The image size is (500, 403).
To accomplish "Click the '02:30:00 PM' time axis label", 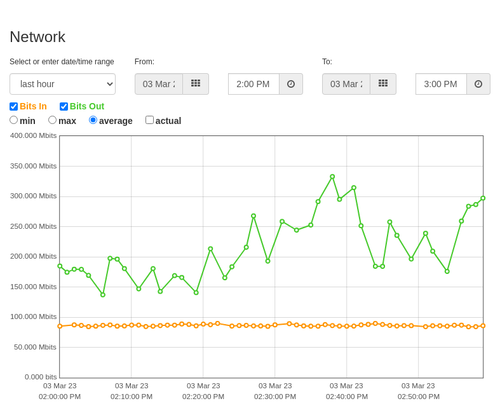I will tap(275, 397).
